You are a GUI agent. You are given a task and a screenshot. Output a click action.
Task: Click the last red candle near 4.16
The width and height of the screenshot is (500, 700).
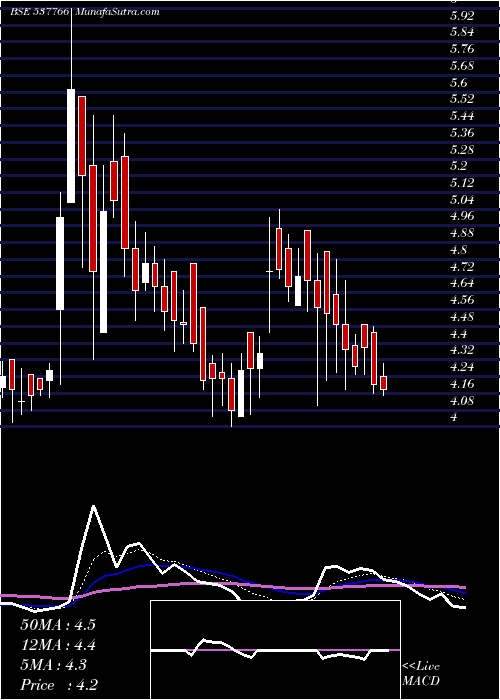[x=383, y=383]
